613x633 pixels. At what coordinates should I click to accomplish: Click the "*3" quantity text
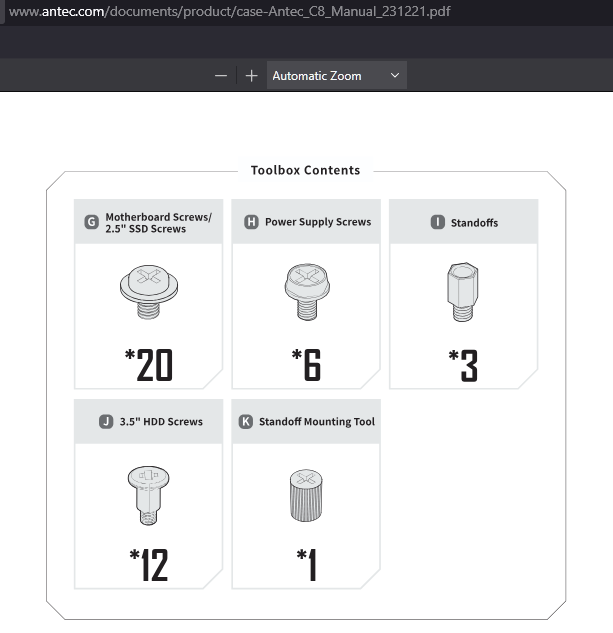(463, 365)
